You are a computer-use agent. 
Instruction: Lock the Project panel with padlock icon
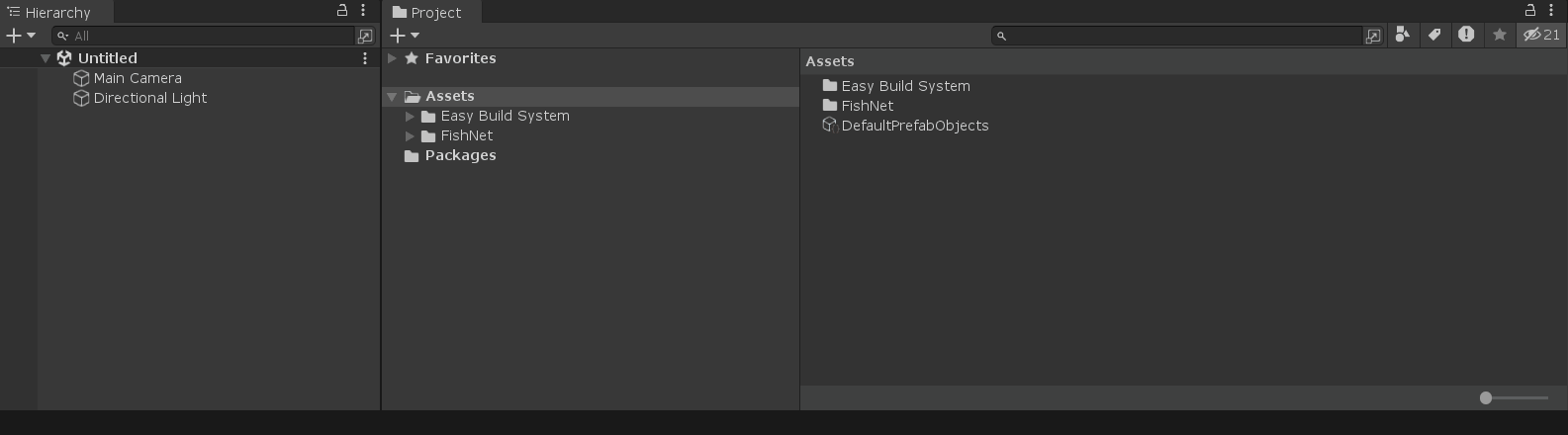pos(1529,11)
